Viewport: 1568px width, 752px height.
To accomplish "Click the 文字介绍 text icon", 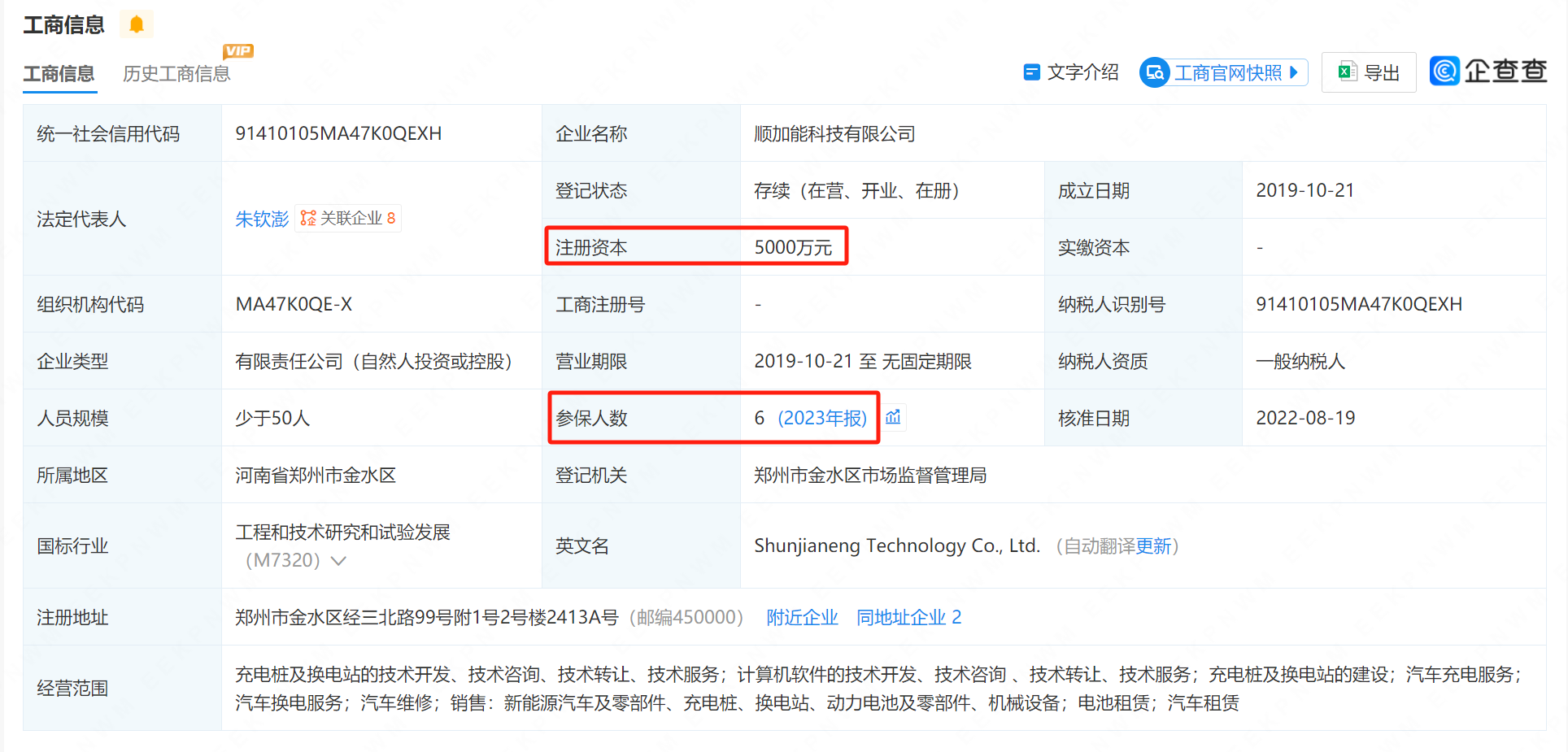I will (1031, 72).
